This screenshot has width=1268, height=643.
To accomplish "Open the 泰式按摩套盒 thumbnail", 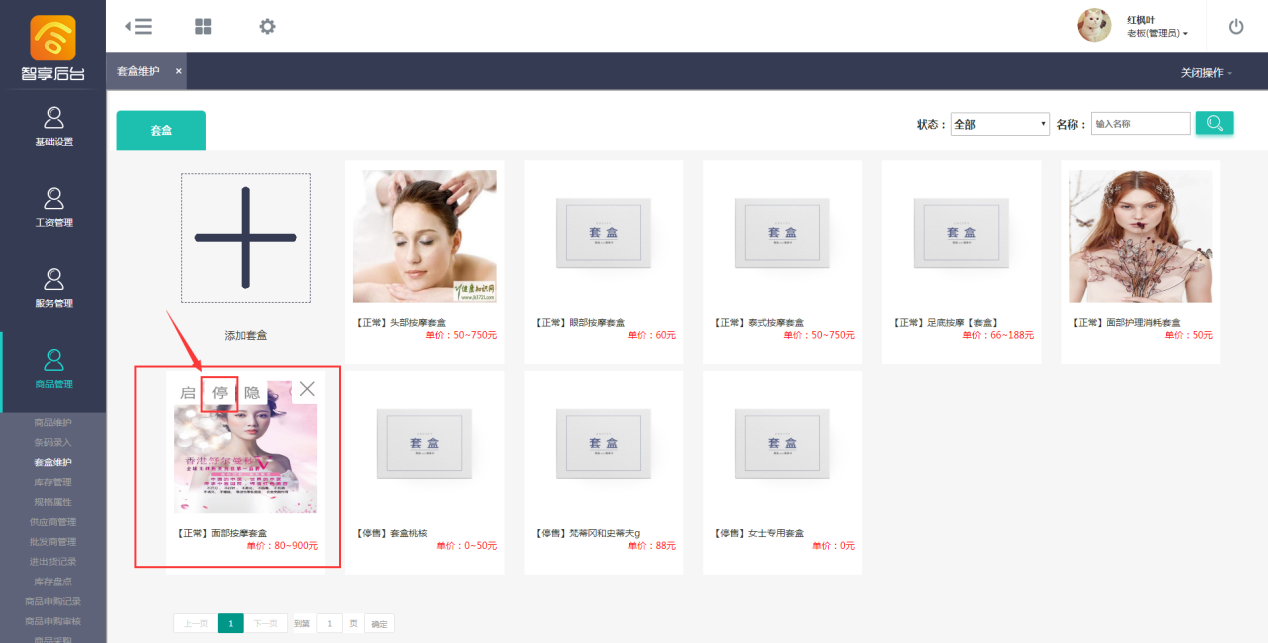I will pyautogui.click(x=783, y=236).
